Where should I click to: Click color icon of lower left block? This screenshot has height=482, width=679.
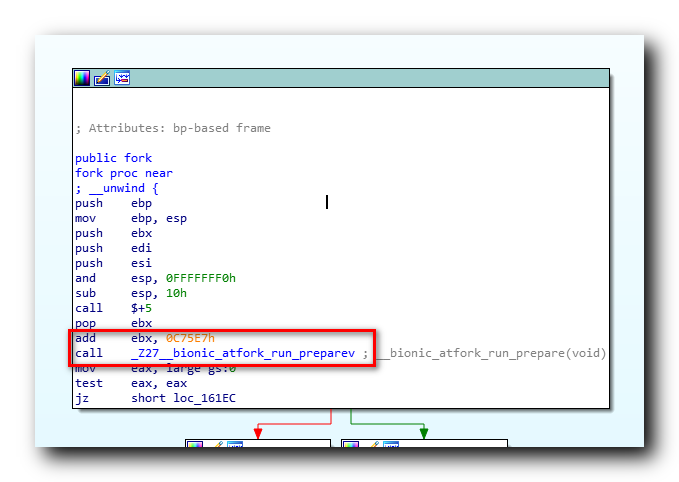194,445
